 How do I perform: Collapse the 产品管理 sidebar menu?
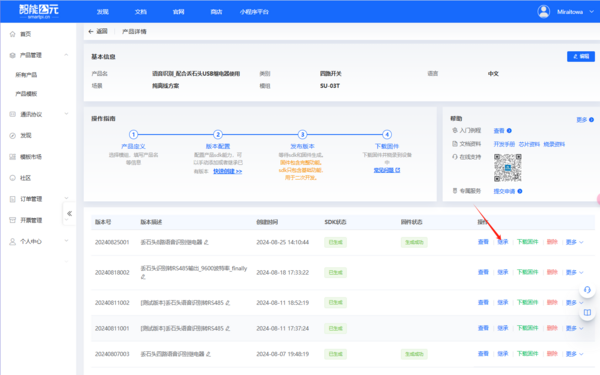coord(66,55)
